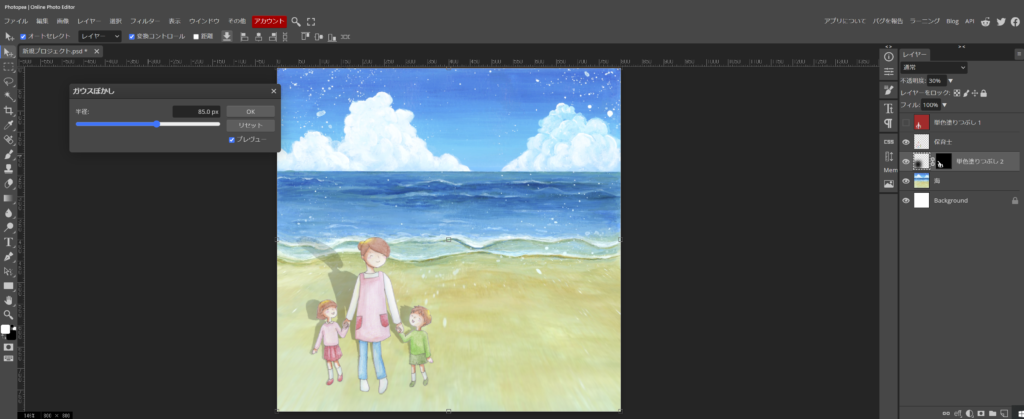1024x419 pixels.
Task: Open the CSS side panel
Action: tap(888, 141)
